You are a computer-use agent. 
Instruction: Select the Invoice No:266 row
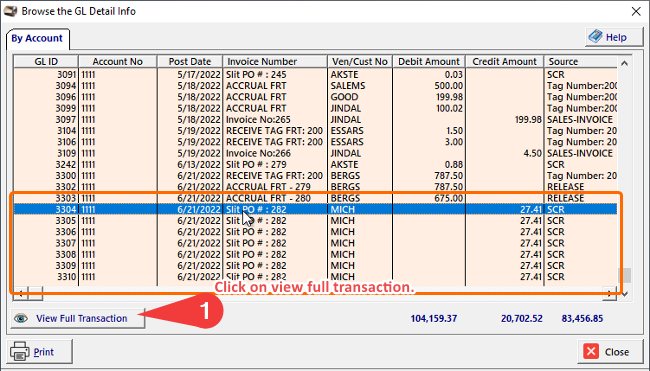point(315,153)
